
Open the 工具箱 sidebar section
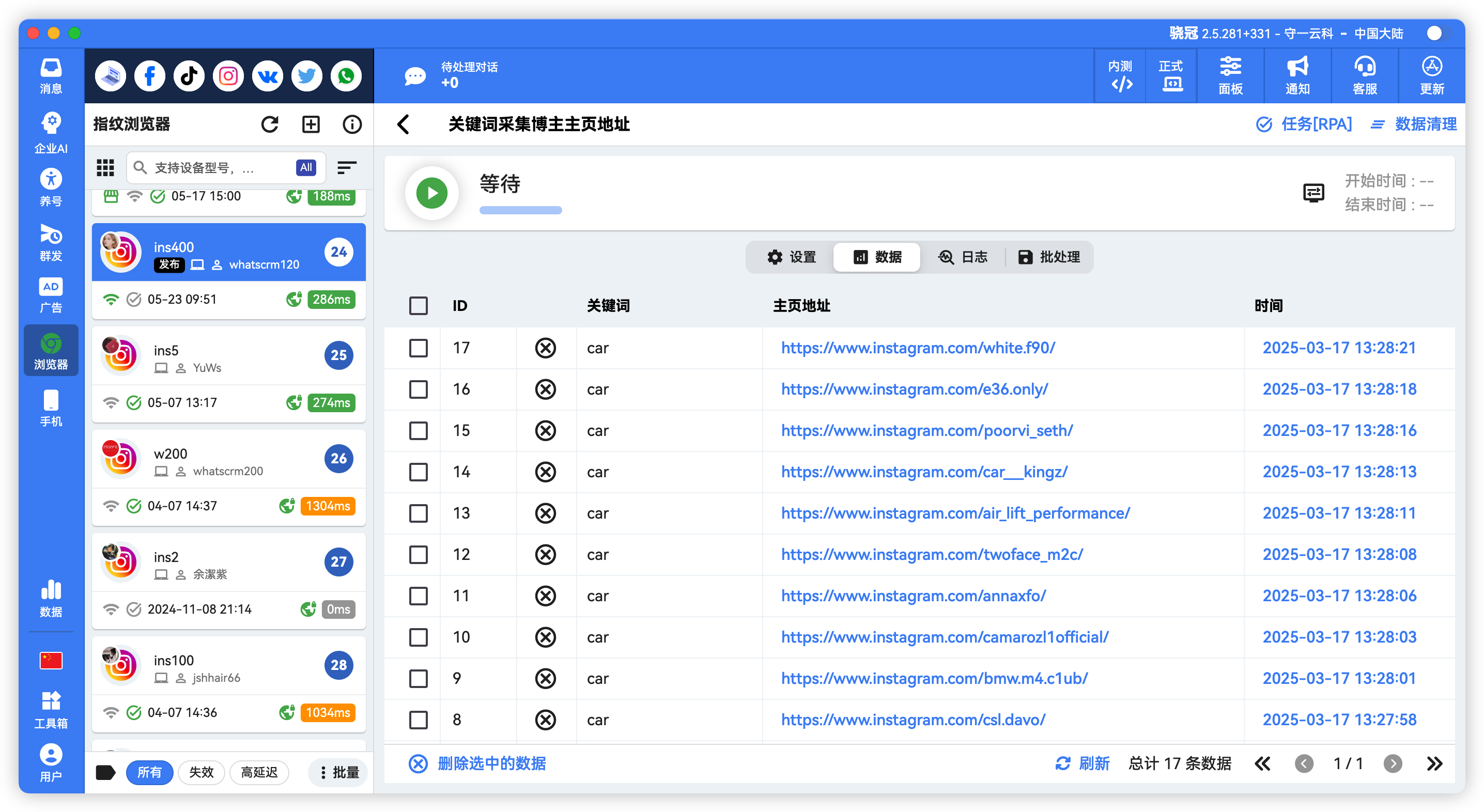coord(51,708)
